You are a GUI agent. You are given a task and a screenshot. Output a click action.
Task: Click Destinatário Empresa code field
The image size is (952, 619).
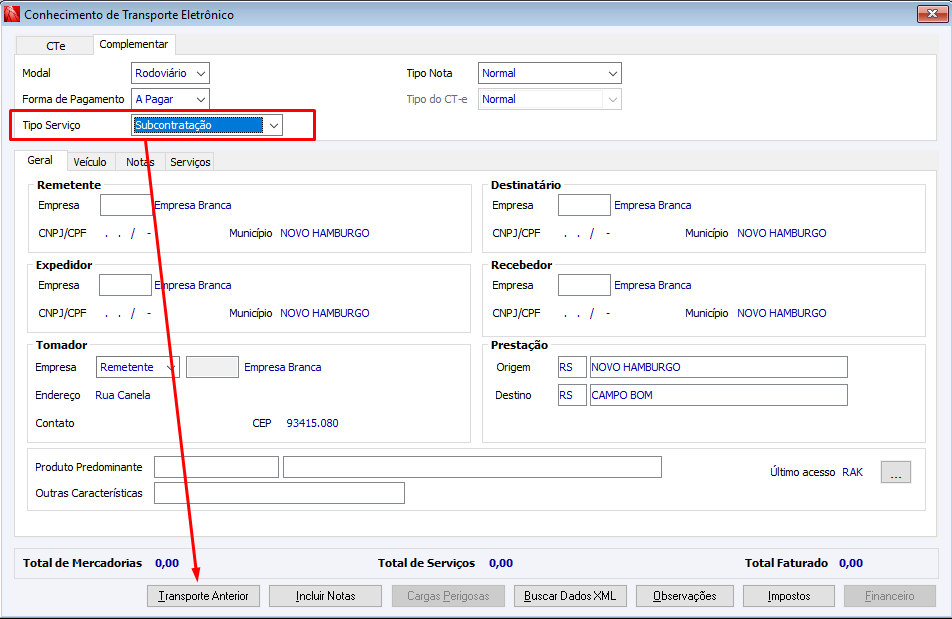[x=584, y=205]
